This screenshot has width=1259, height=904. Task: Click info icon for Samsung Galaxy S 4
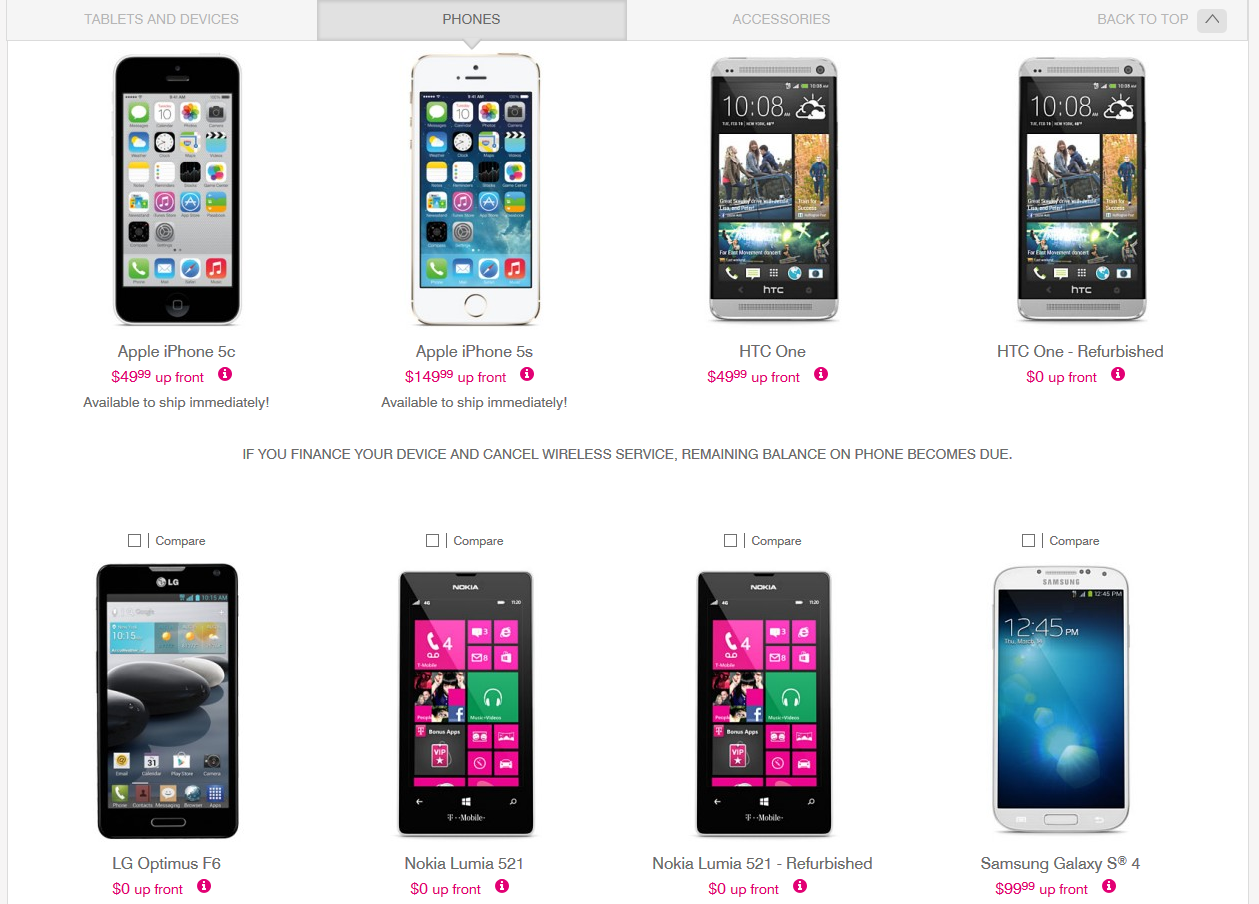pyautogui.click(x=1109, y=886)
